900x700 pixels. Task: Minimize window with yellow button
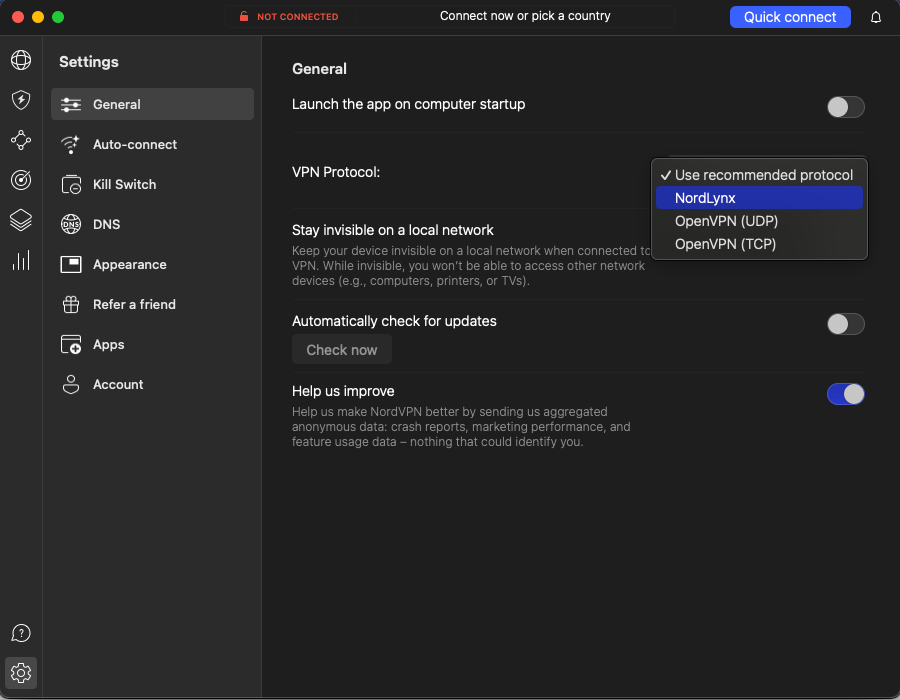tap(38, 17)
